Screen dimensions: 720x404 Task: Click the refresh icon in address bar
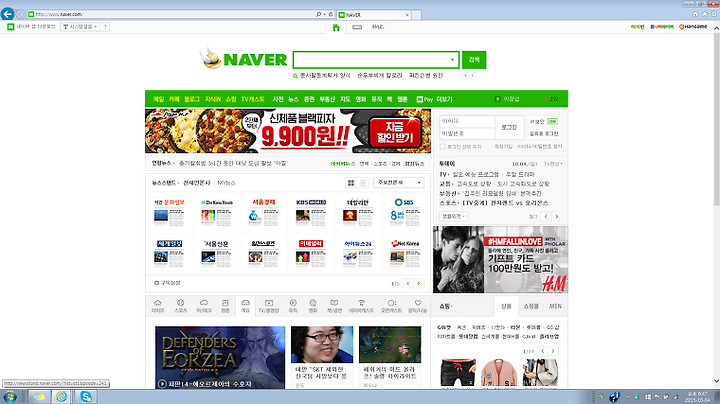coord(330,15)
